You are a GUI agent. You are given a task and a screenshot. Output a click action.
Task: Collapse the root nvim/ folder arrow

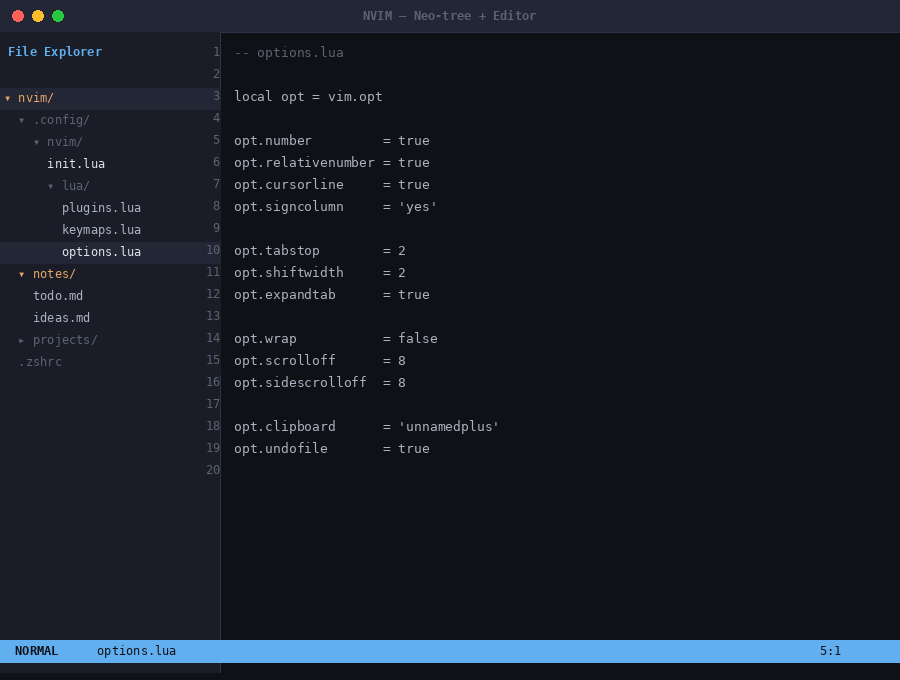[7, 99]
